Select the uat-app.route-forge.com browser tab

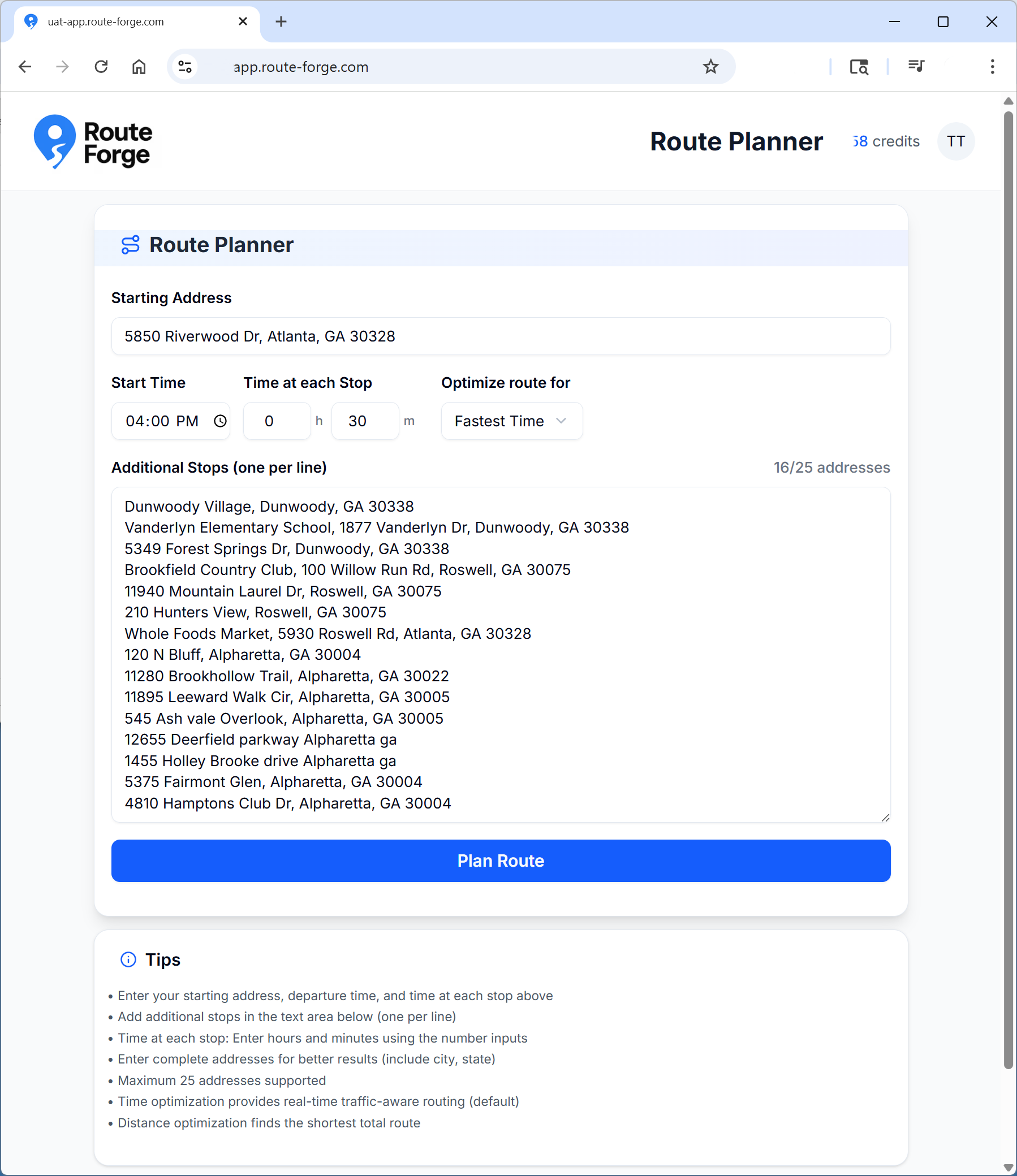[136, 21]
